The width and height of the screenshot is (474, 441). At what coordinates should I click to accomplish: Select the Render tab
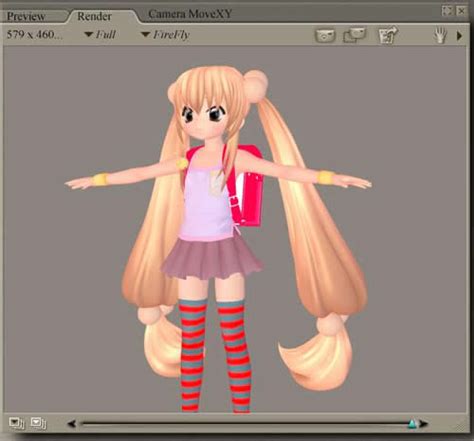(95, 16)
